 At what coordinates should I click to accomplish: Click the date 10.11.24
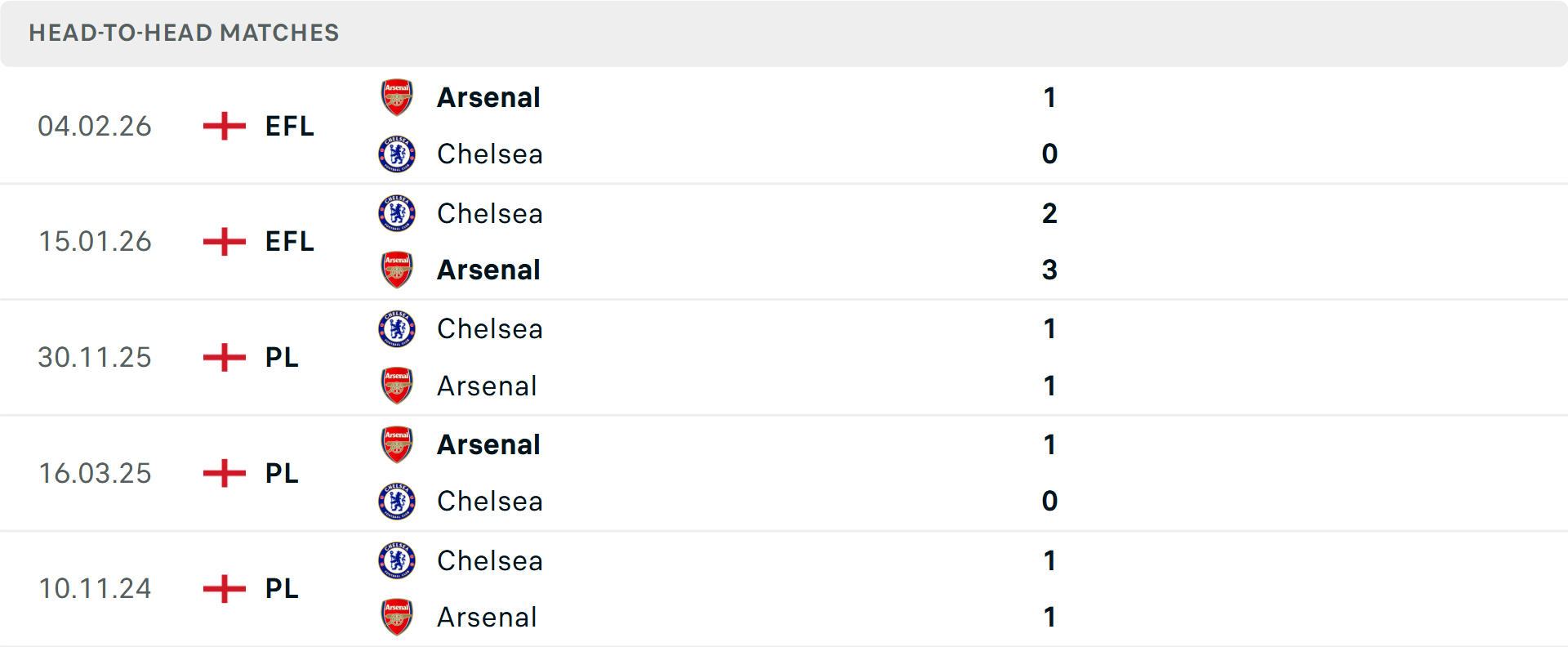tap(95, 589)
